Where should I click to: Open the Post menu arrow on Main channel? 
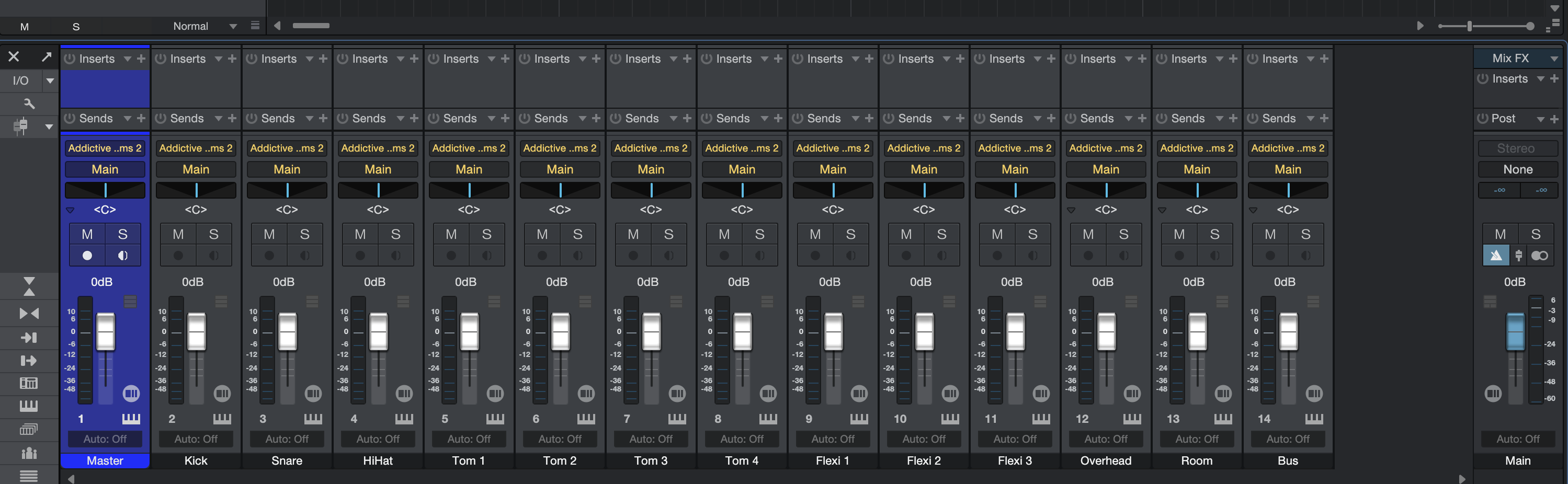(x=1541, y=119)
